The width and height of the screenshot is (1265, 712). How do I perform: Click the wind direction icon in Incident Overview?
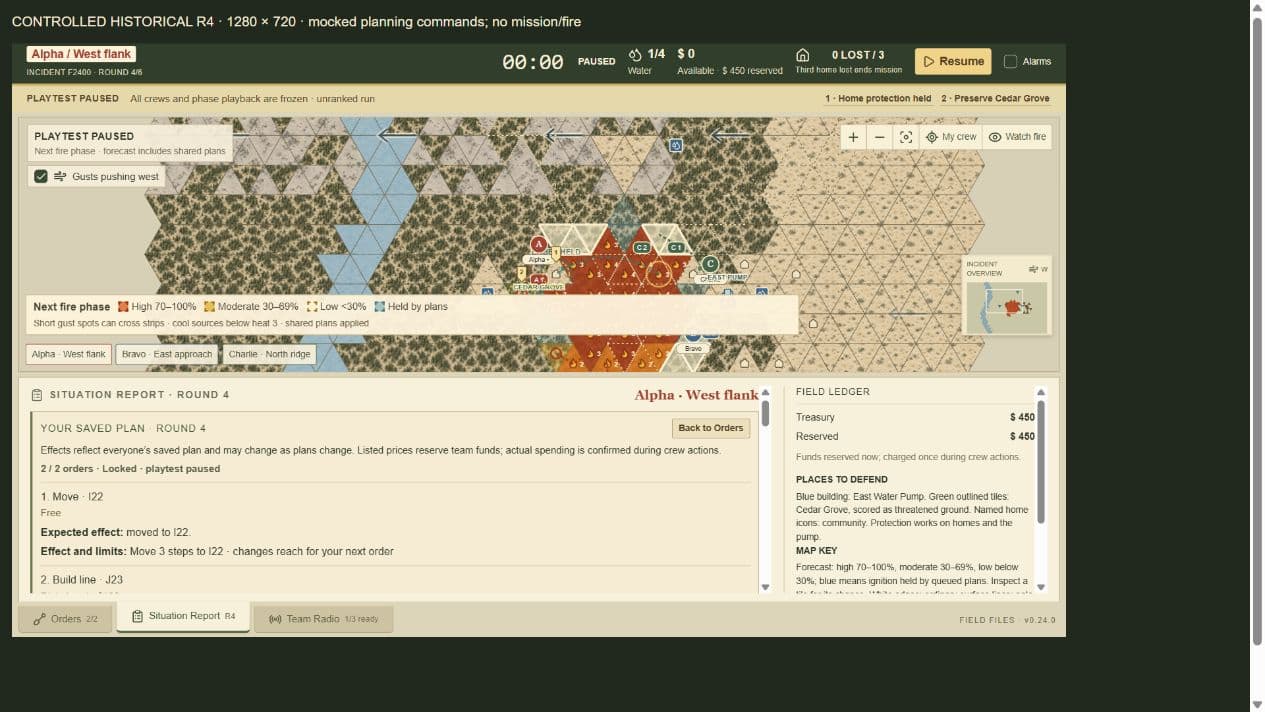[1034, 269]
